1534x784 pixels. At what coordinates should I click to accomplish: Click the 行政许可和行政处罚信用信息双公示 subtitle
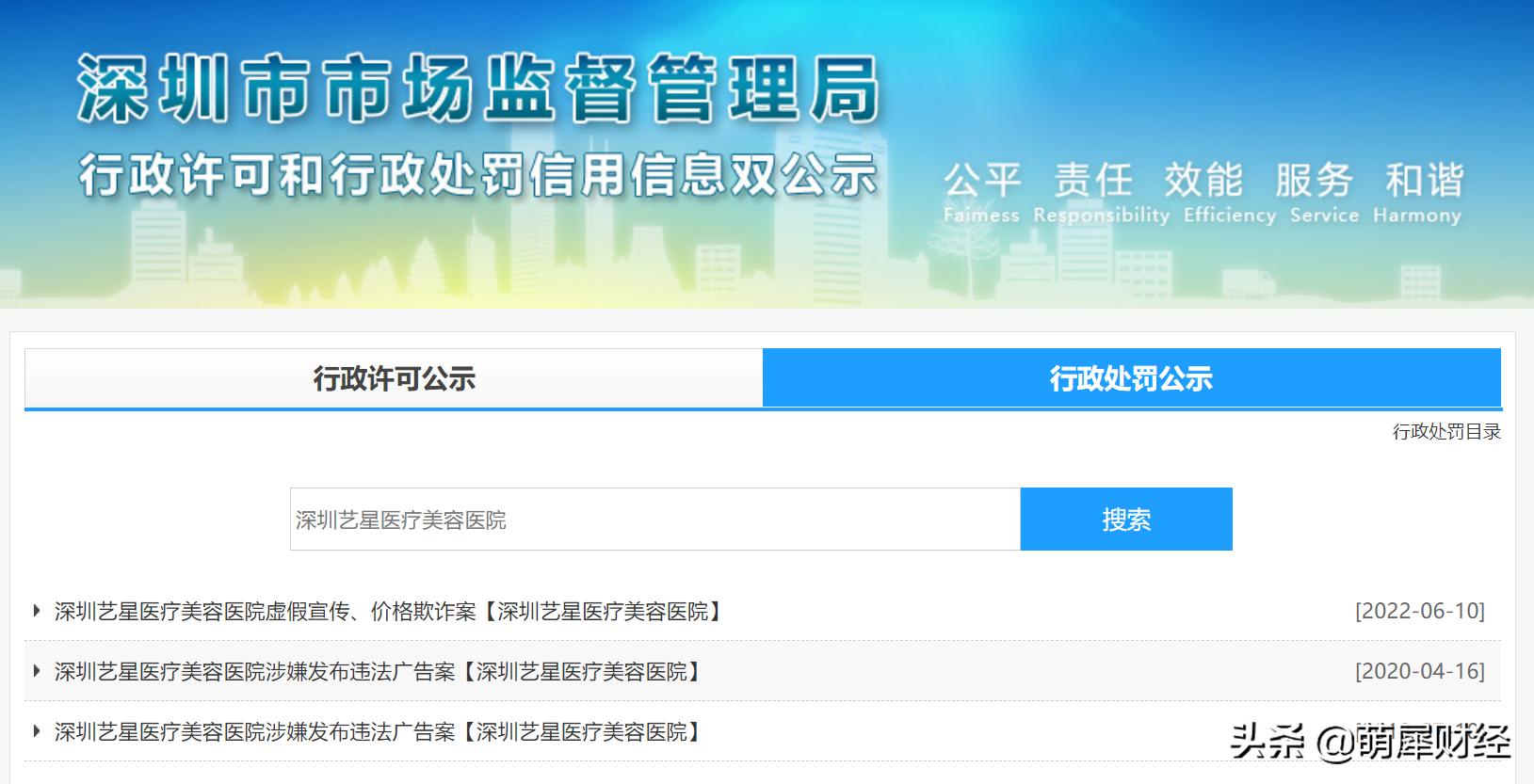click(x=478, y=175)
